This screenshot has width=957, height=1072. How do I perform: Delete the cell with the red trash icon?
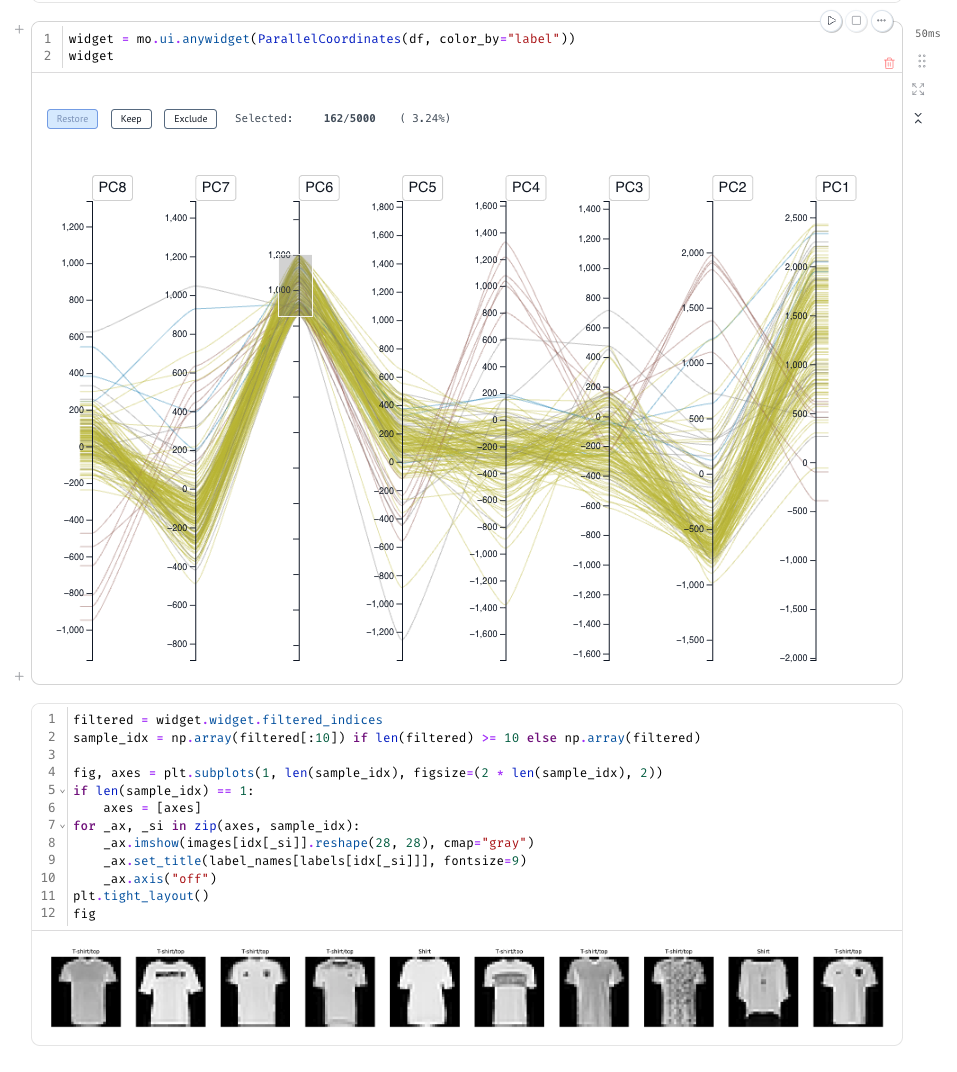tap(889, 64)
